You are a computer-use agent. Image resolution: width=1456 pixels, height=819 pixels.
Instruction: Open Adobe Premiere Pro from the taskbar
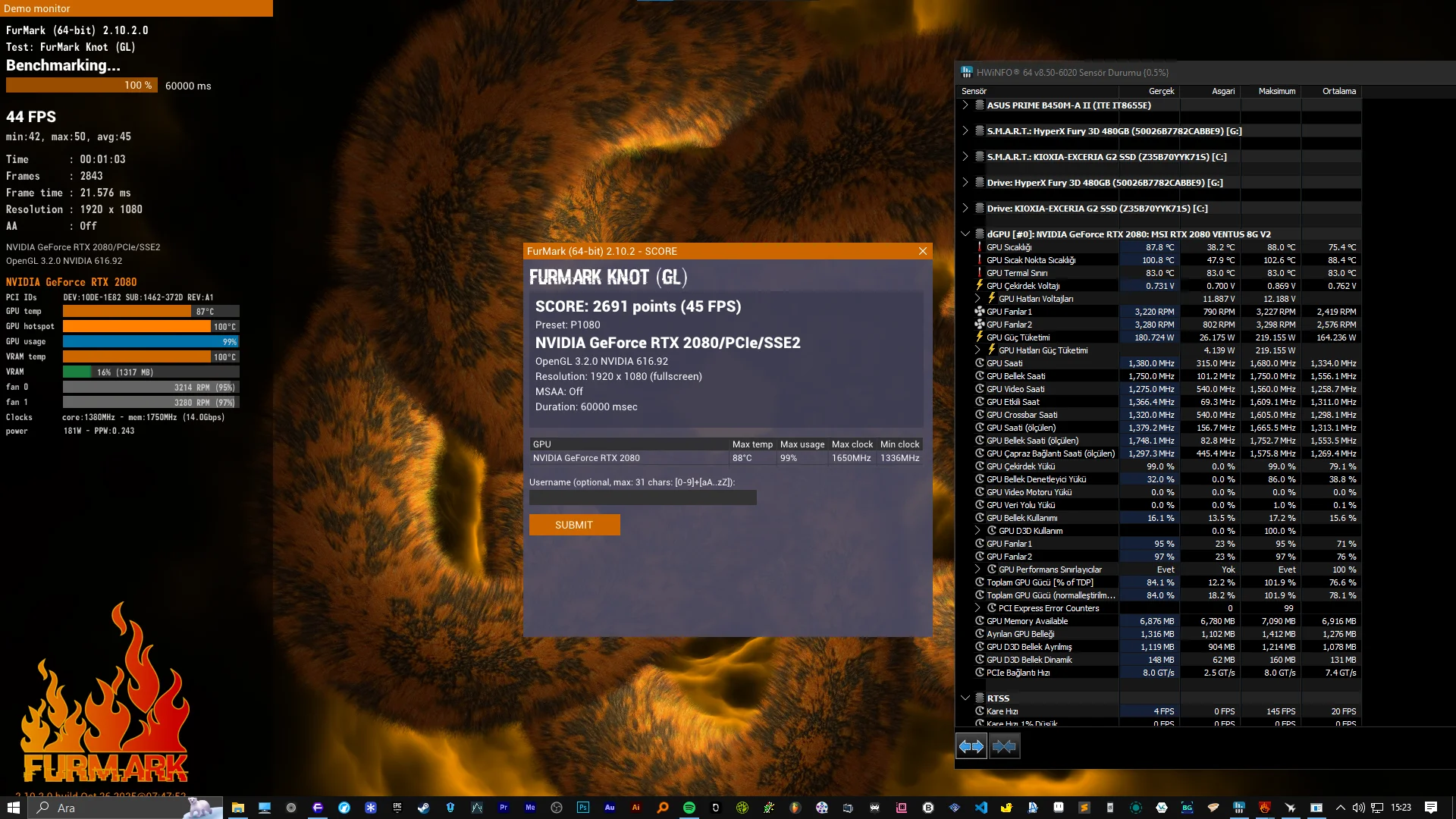tap(503, 808)
